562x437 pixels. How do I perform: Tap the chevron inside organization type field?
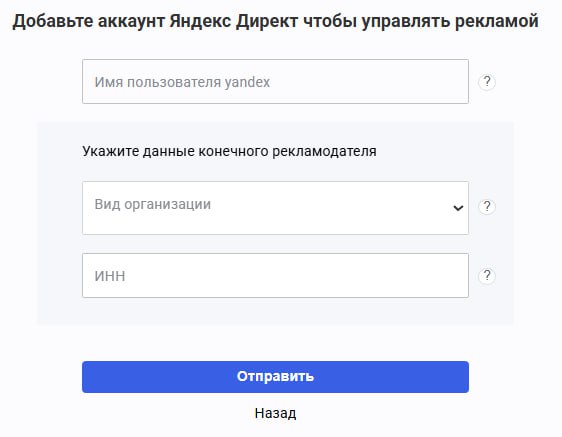click(458, 208)
